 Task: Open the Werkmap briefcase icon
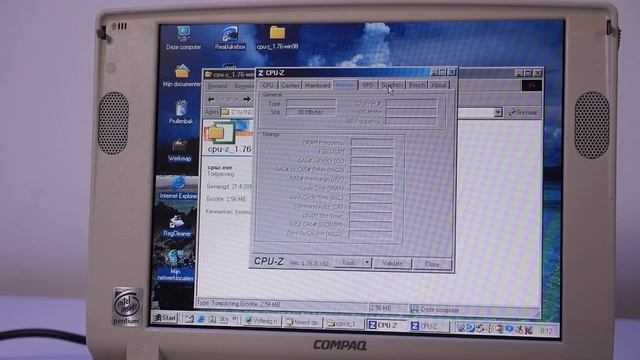[x=180, y=150]
